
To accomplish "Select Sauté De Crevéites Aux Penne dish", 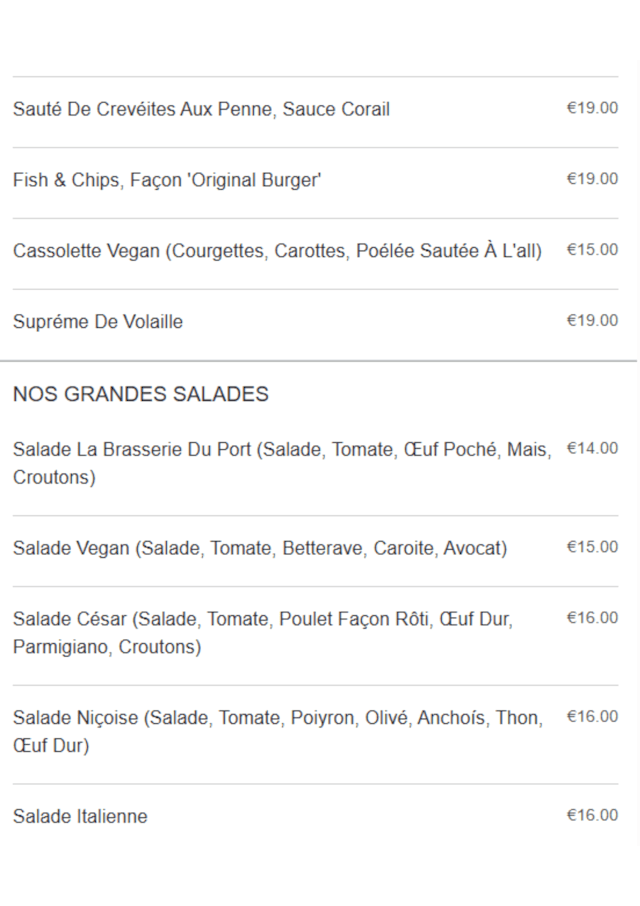I will [201, 109].
